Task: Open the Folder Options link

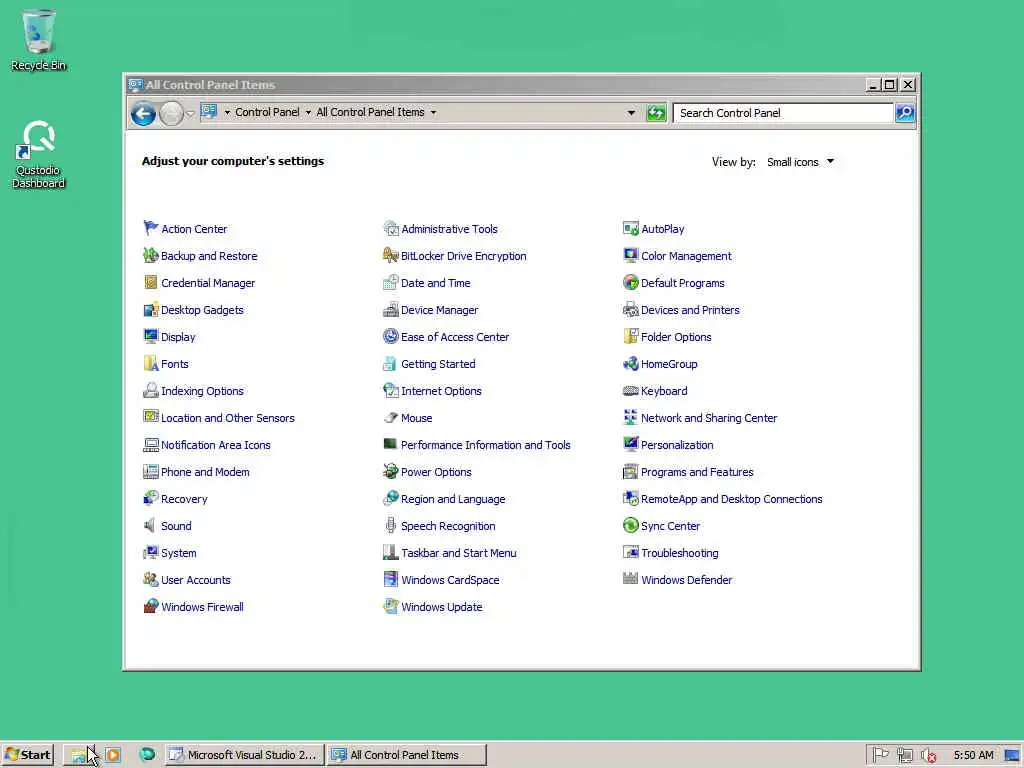Action: (x=676, y=337)
